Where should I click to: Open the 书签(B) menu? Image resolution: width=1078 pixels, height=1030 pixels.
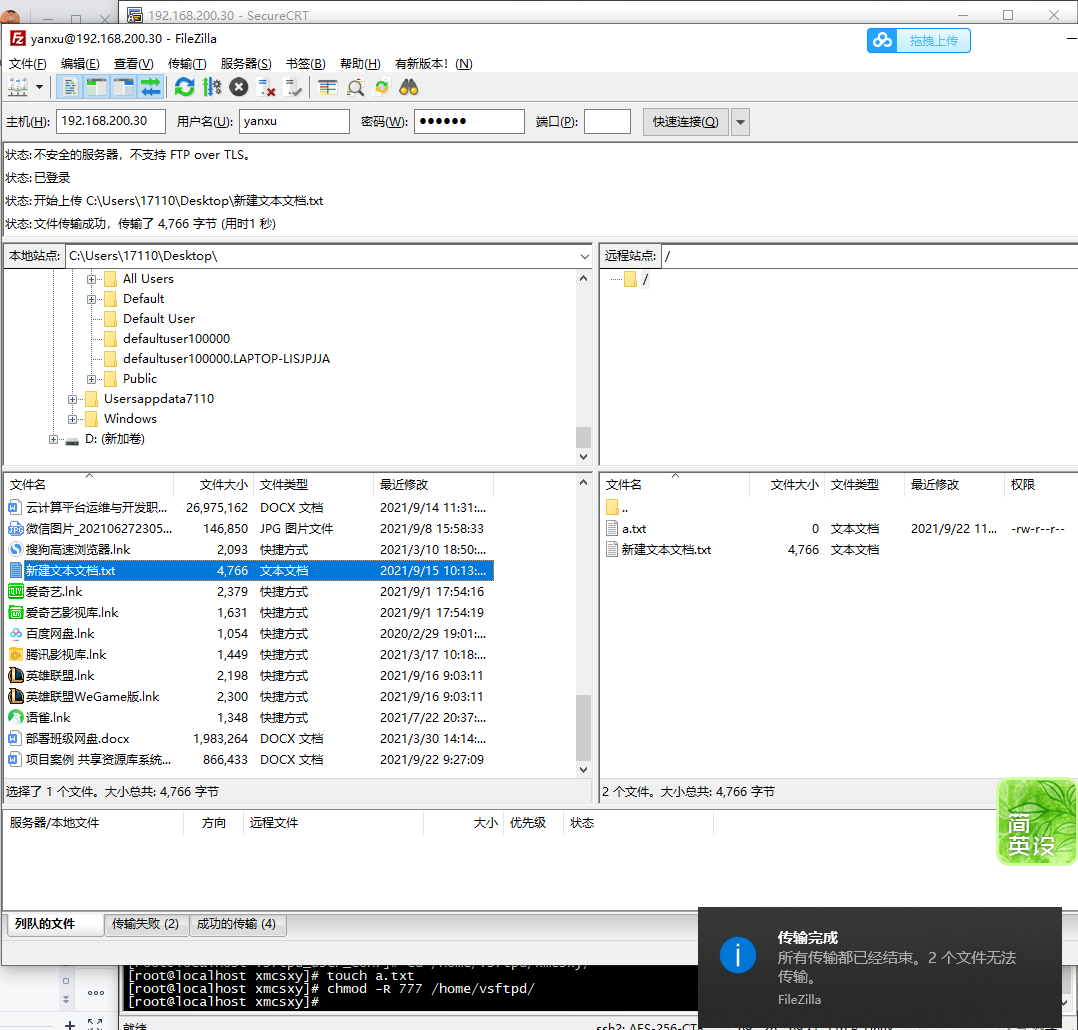(305, 64)
